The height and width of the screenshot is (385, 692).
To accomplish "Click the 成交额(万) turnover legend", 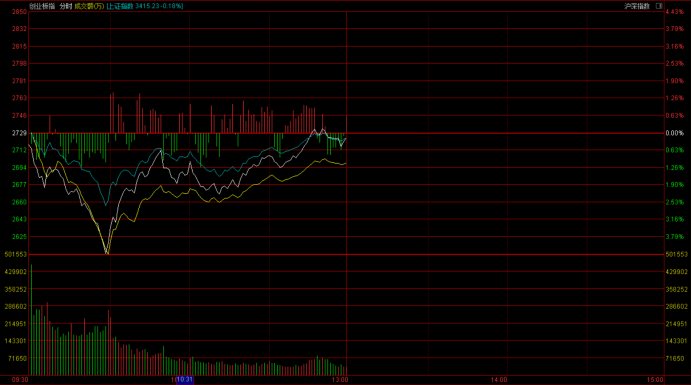I will [89, 6].
